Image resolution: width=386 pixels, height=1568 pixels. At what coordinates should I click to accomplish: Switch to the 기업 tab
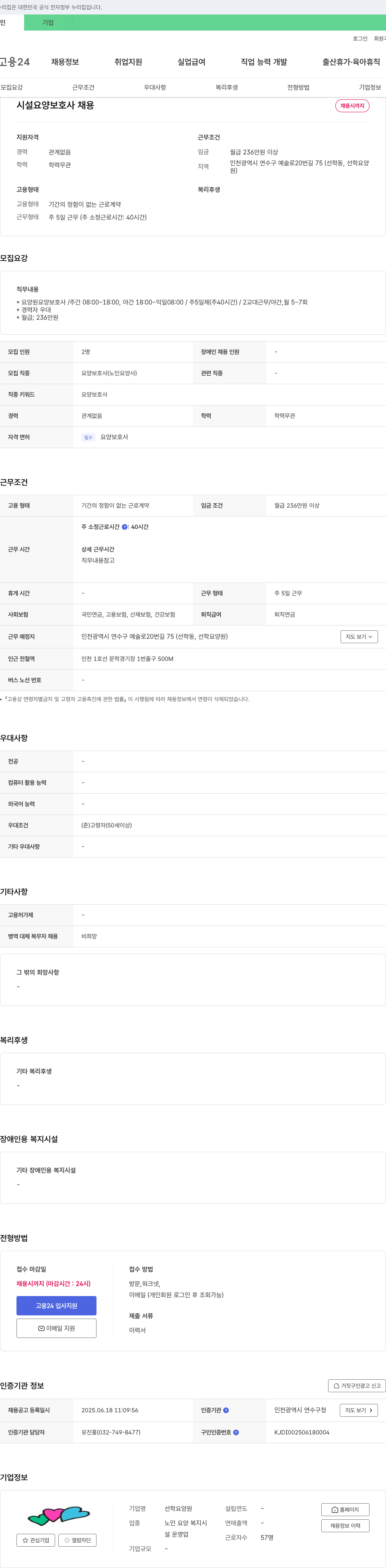pos(48,23)
